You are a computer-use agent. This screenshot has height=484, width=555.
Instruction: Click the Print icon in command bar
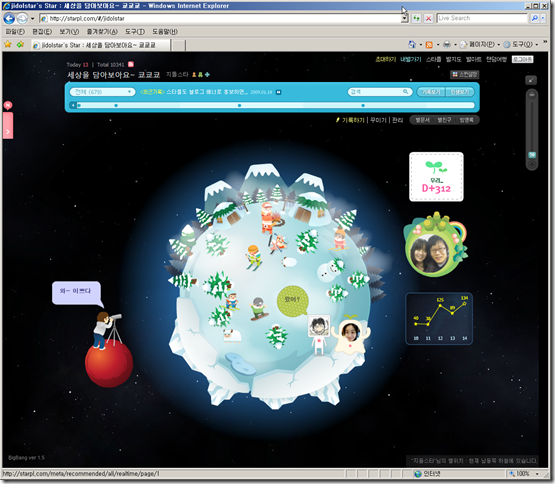(x=447, y=44)
